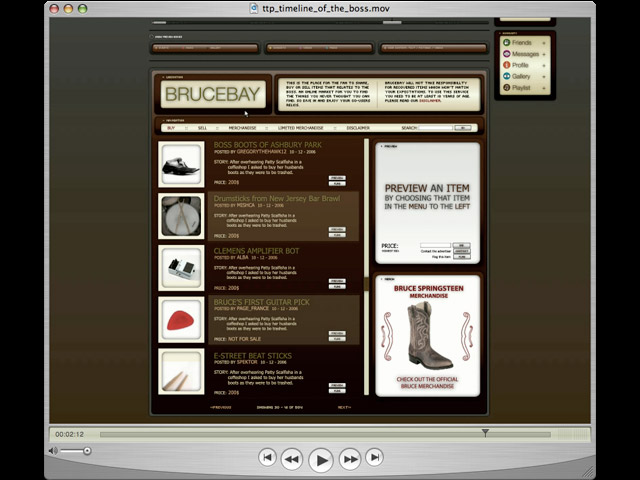Click the speaker volume icon
The height and width of the screenshot is (480, 640).
pyautogui.click(x=53, y=451)
